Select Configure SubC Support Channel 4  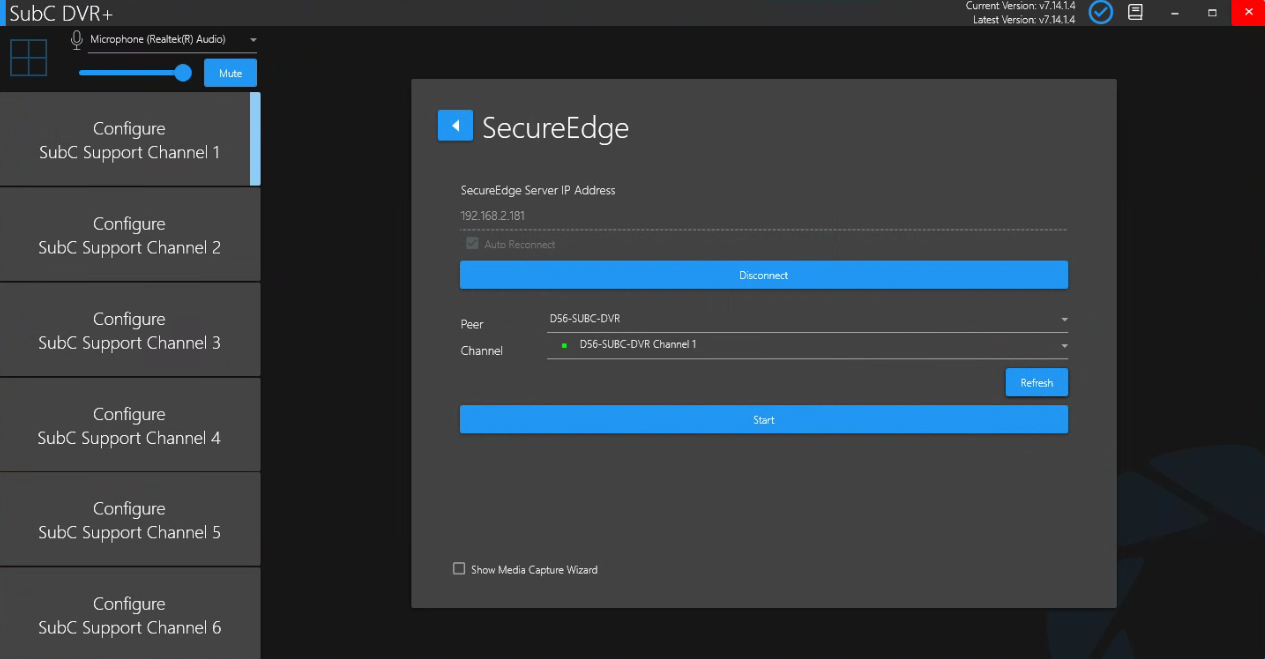pyautogui.click(x=130, y=425)
